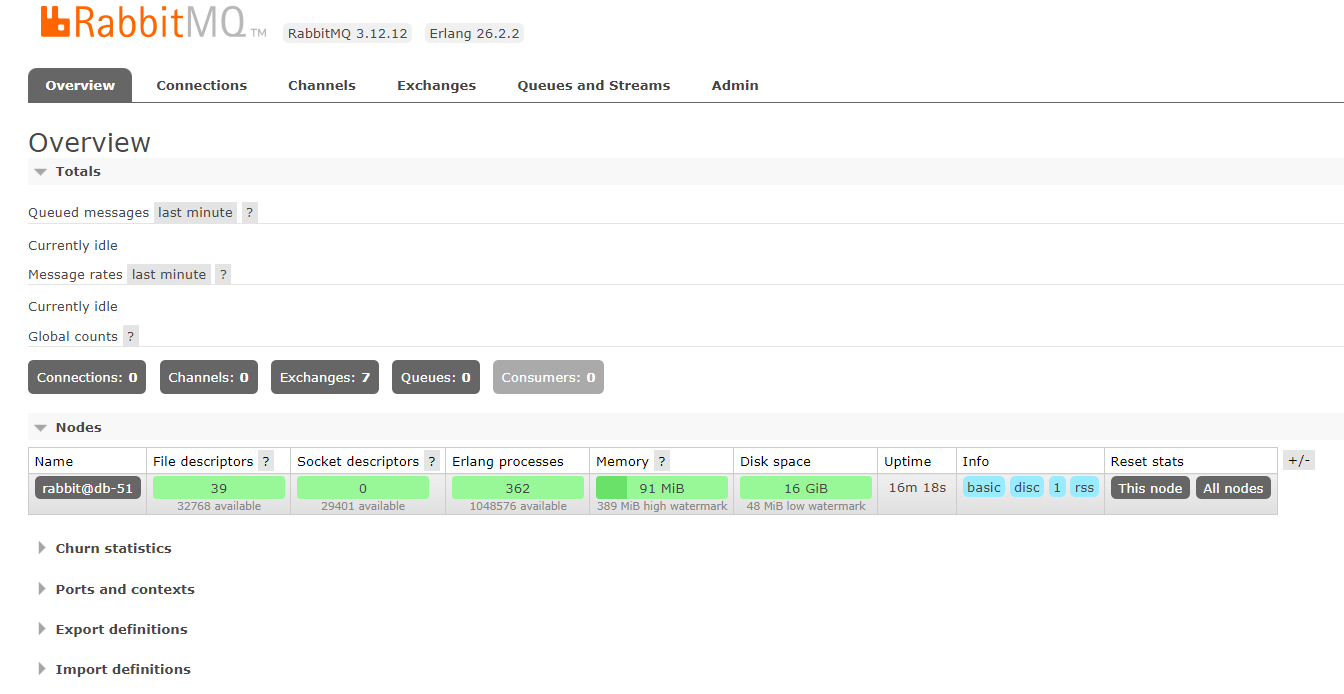Click the rss info tag
Image resolution: width=1344 pixels, height=694 pixels.
coord(1084,487)
